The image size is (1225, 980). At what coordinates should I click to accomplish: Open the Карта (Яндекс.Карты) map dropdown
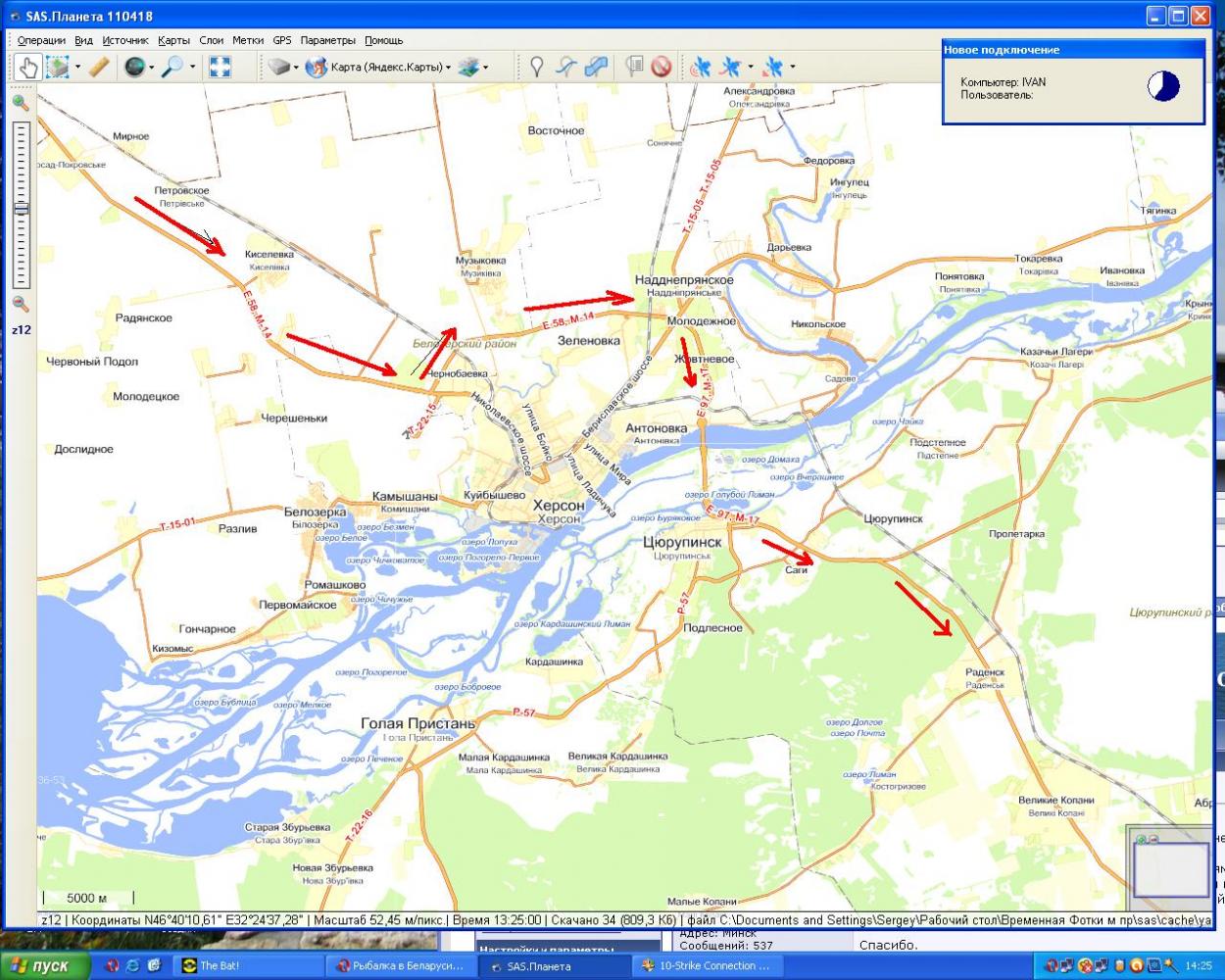(x=382, y=68)
